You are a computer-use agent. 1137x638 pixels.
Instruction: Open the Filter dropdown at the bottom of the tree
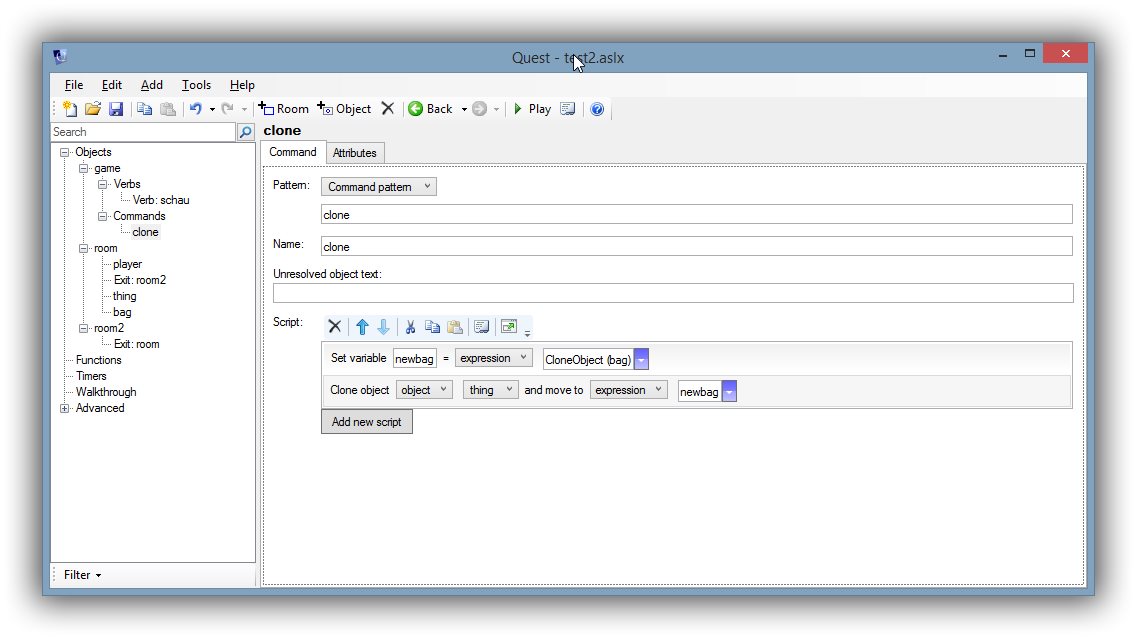point(82,575)
